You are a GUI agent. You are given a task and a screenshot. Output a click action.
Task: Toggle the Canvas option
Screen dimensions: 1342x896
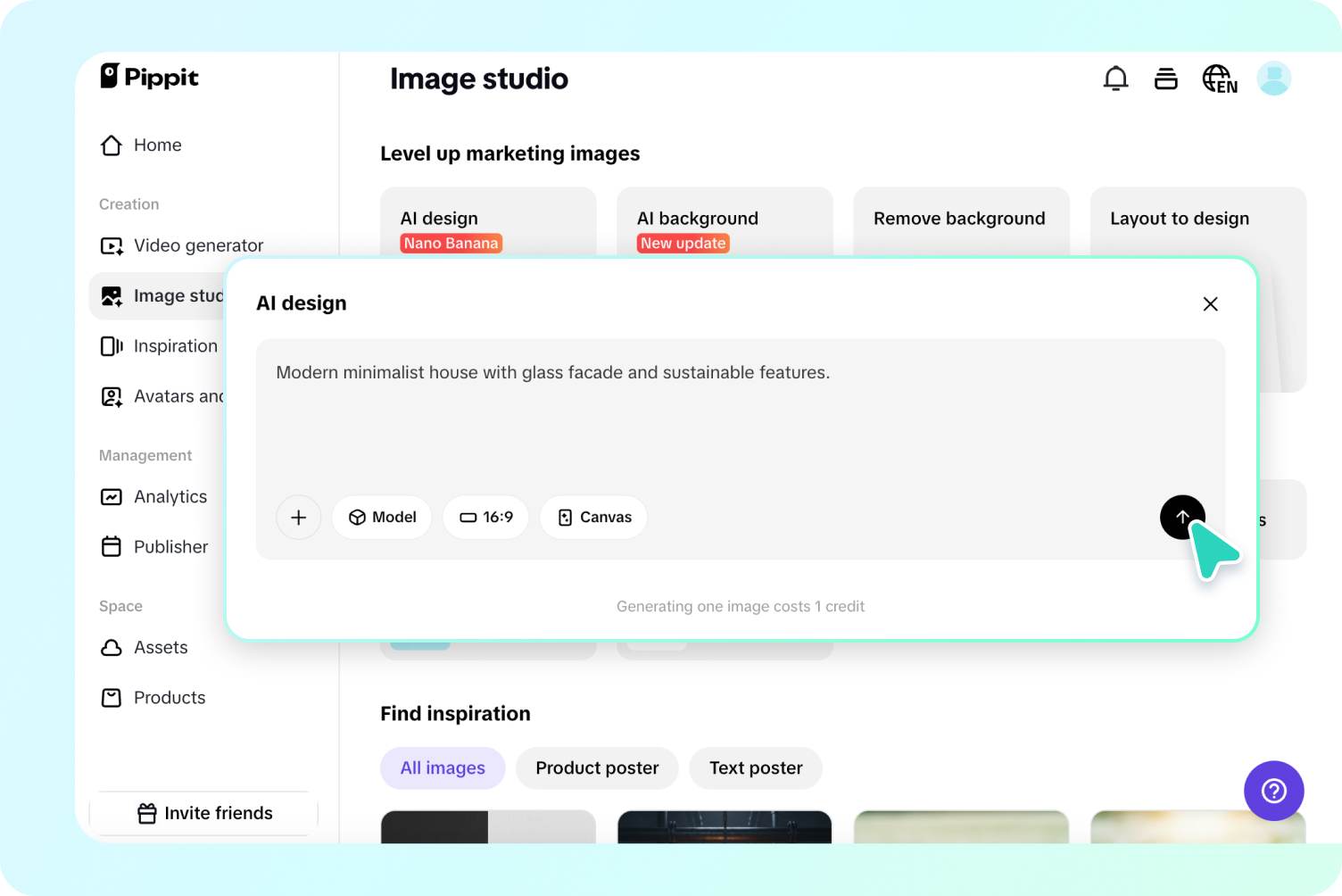click(x=593, y=518)
